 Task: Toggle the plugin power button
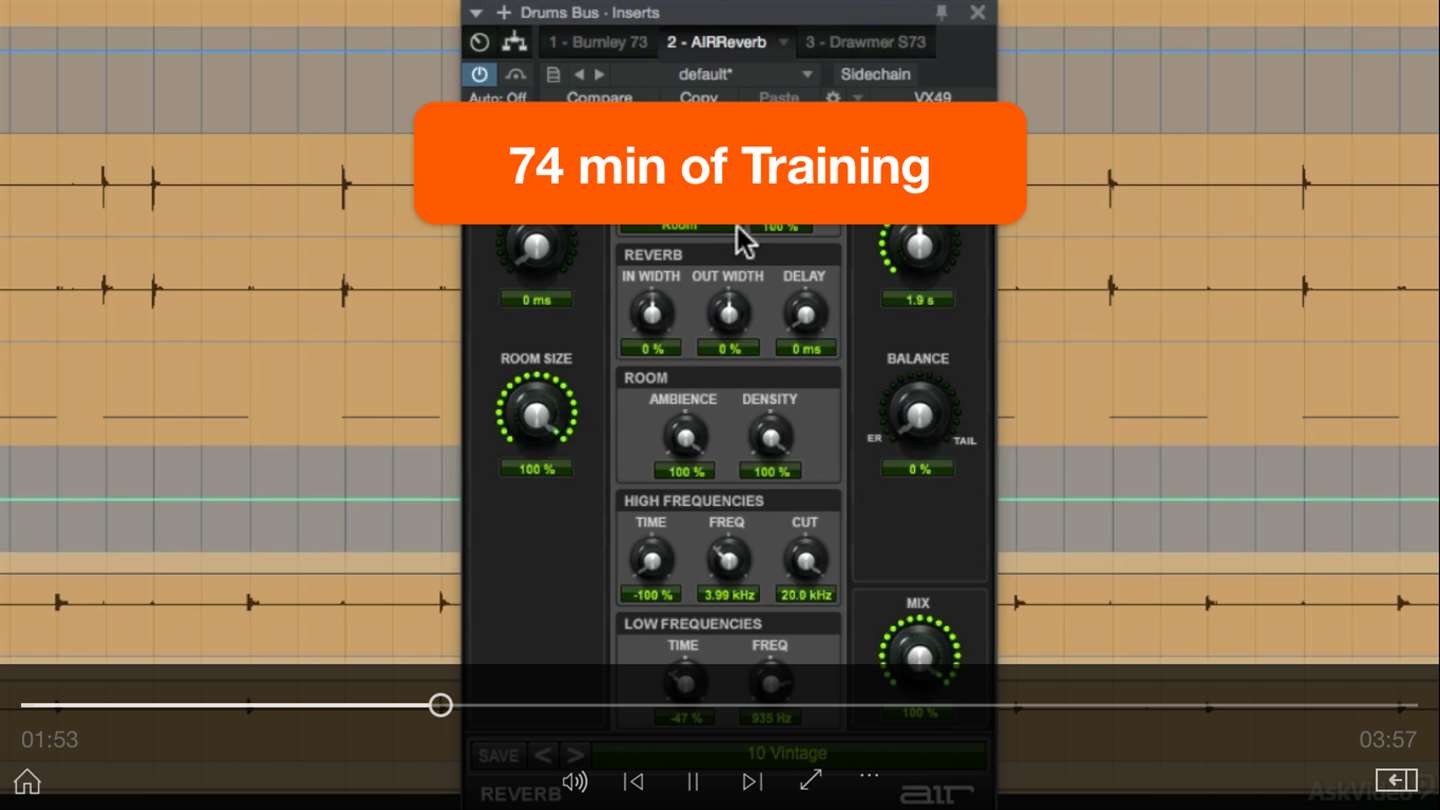pyautogui.click(x=479, y=74)
